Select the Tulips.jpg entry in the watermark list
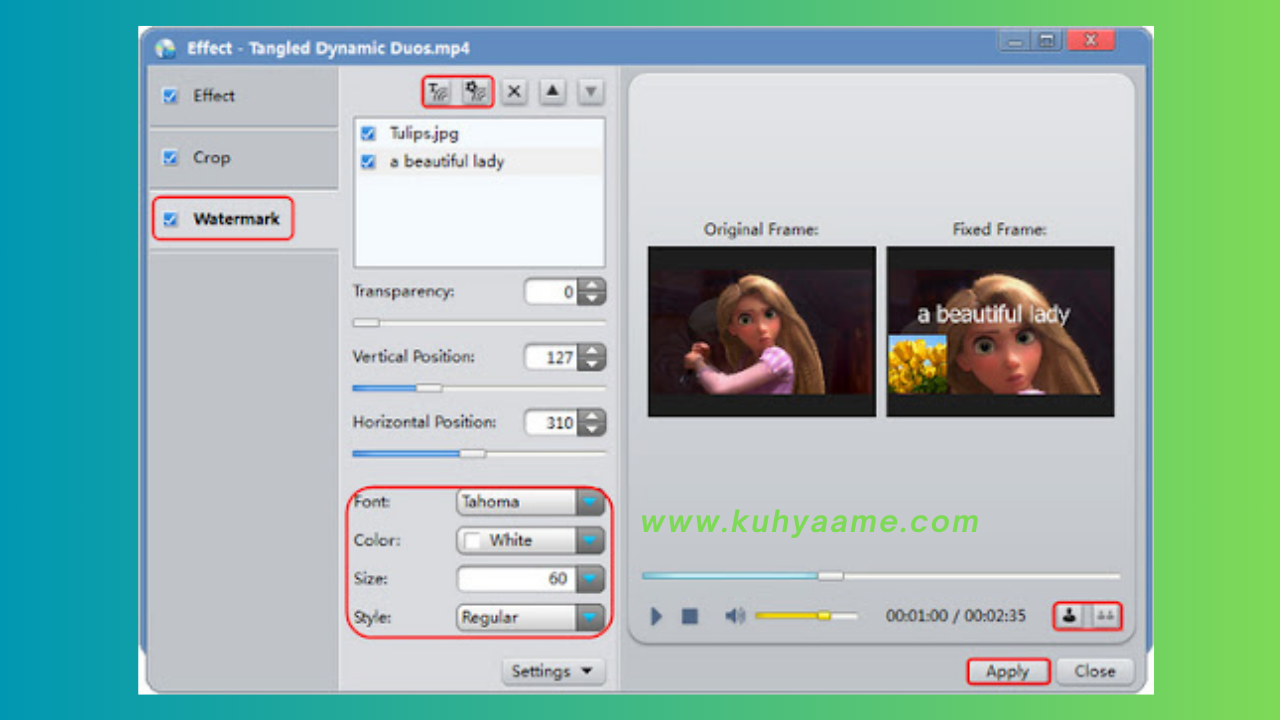 [x=480, y=133]
